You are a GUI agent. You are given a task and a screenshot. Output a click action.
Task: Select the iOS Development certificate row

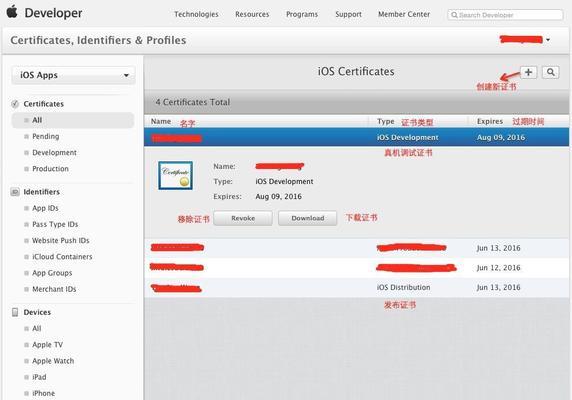356,137
